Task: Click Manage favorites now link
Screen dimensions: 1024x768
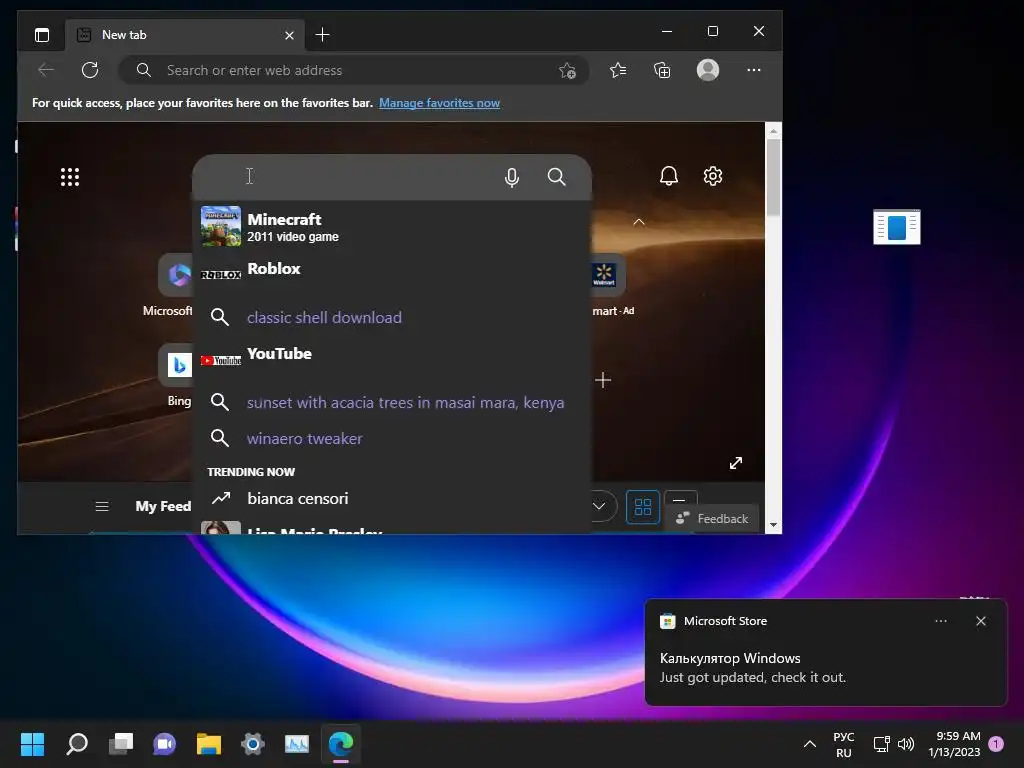Action: tap(440, 103)
